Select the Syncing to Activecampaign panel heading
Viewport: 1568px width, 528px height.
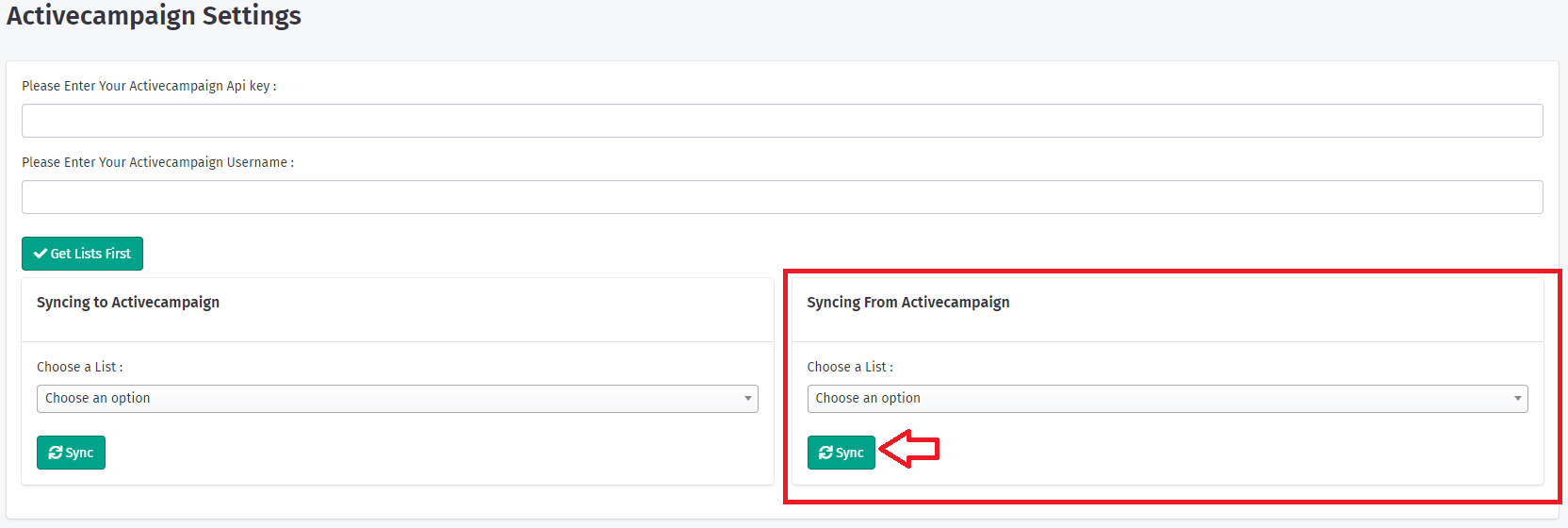[128, 303]
